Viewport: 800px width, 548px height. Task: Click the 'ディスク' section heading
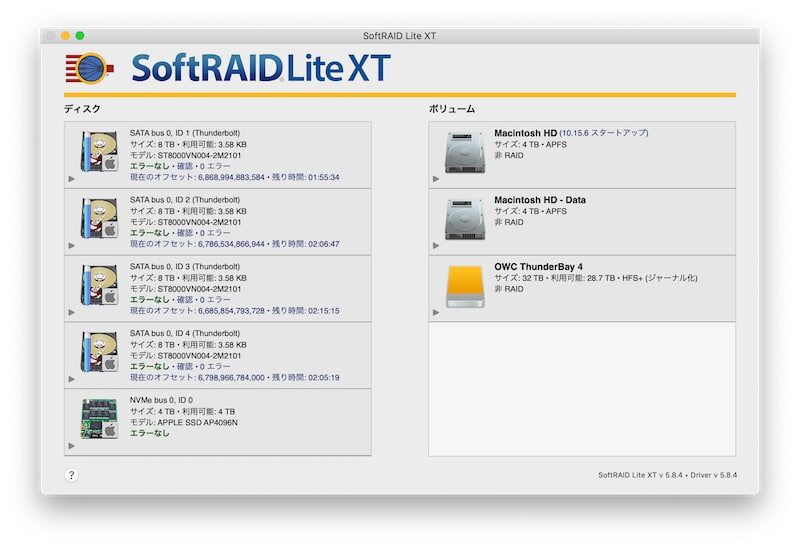point(82,109)
